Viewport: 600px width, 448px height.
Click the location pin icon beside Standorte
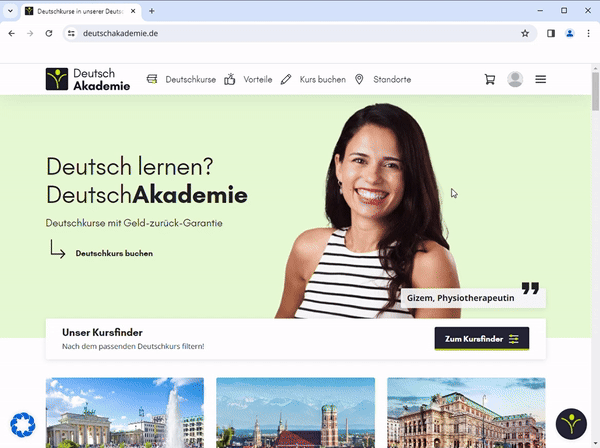359,79
